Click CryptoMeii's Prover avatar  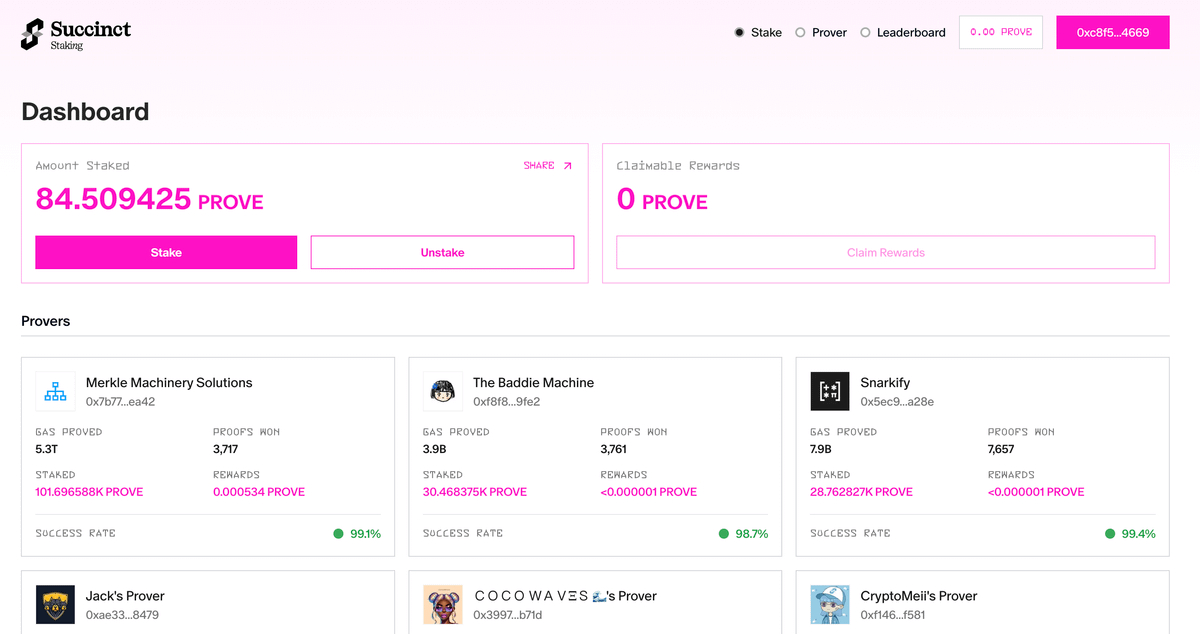(830, 604)
